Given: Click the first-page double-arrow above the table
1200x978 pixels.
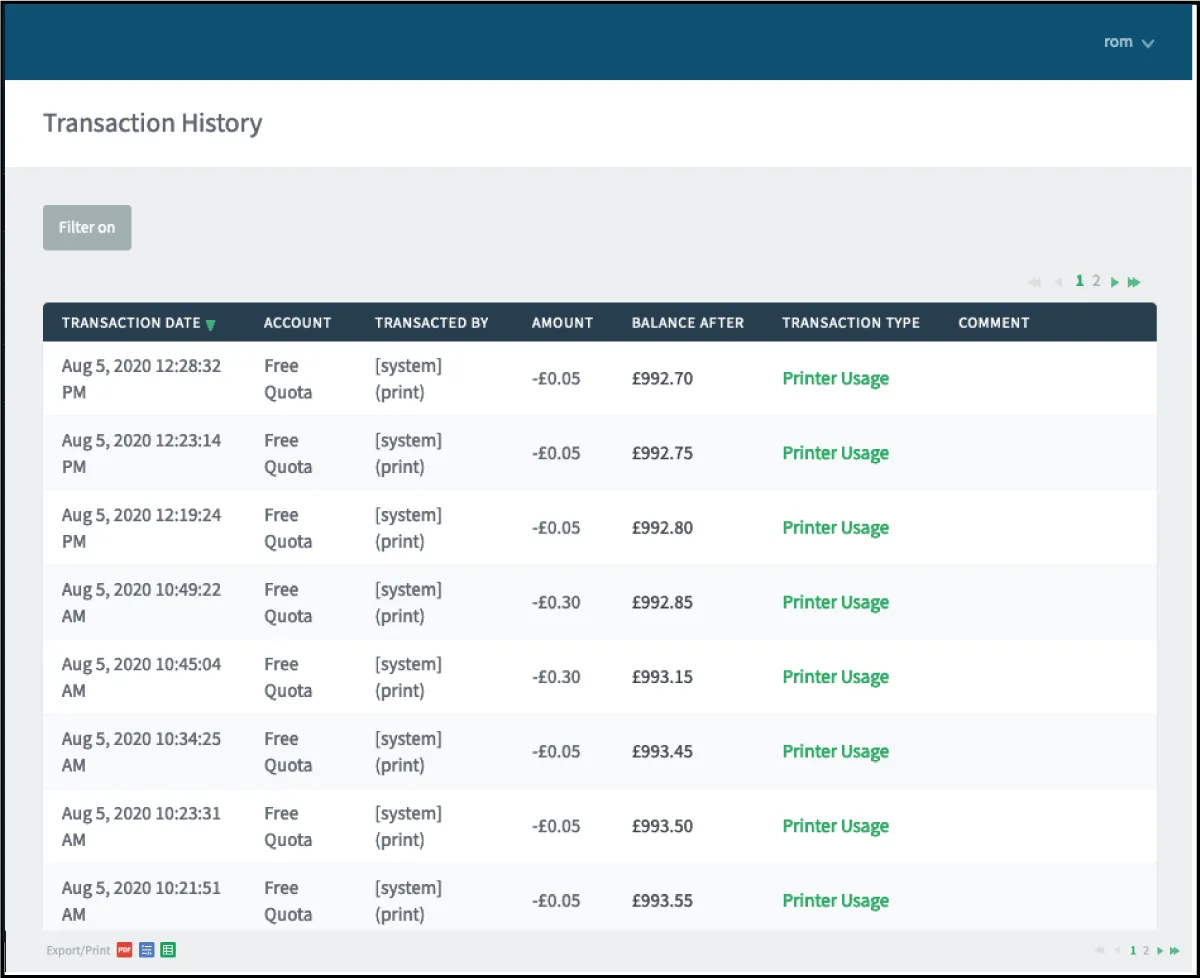Looking at the screenshot, I should pos(1034,282).
